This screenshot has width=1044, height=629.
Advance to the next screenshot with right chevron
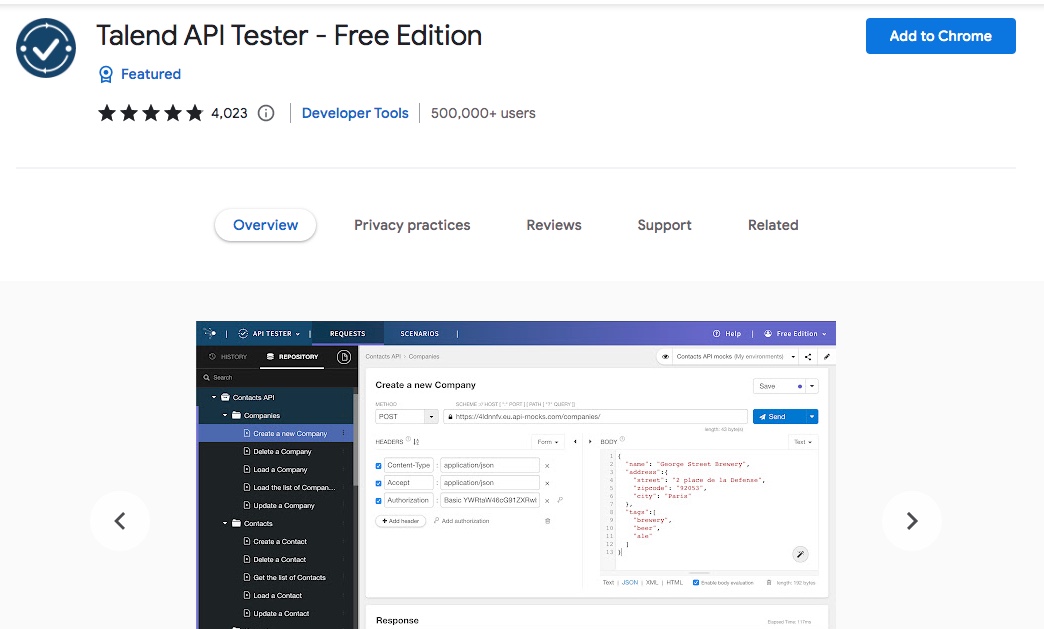(x=912, y=521)
